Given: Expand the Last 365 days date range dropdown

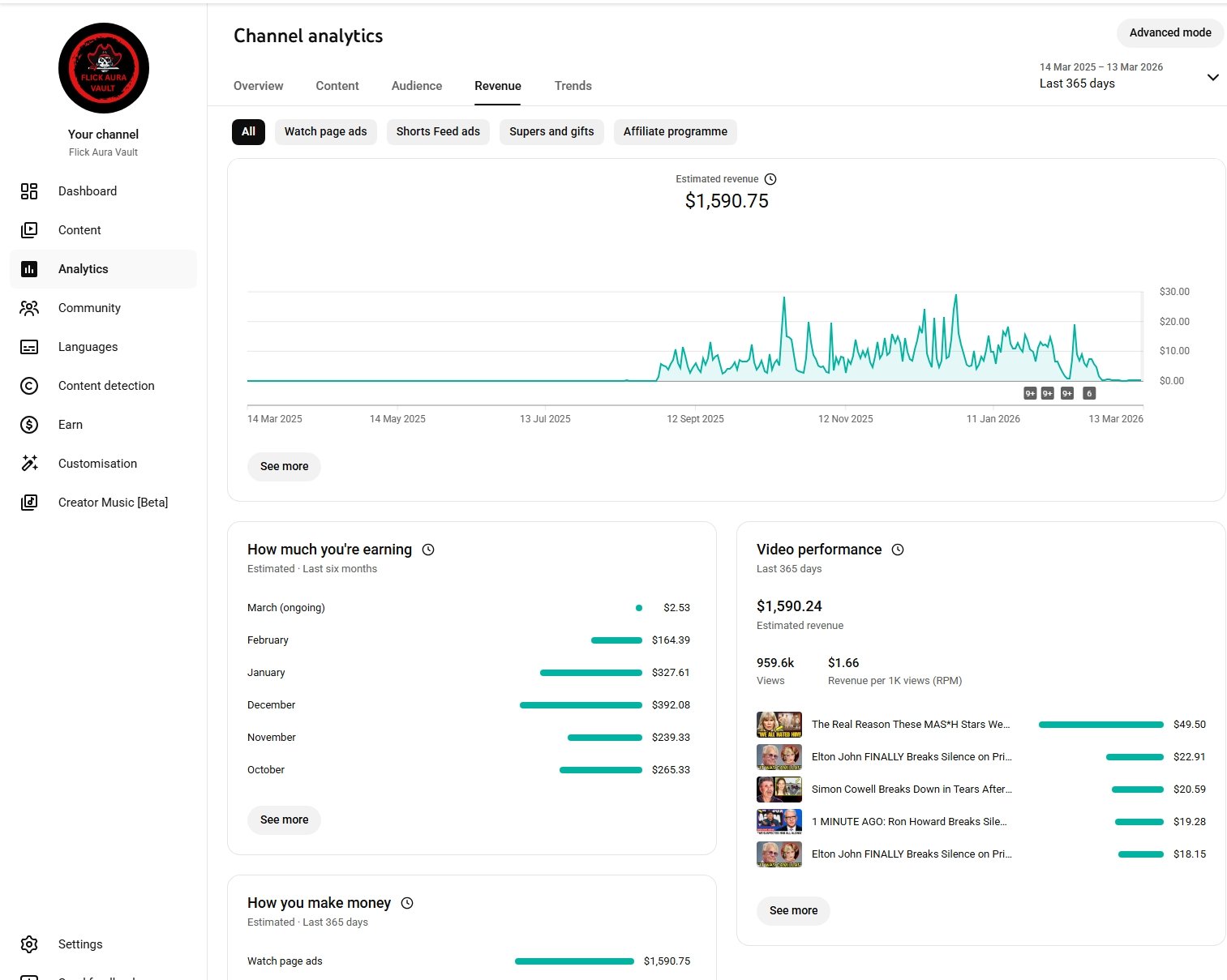Looking at the screenshot, I should pos(1212,78).
